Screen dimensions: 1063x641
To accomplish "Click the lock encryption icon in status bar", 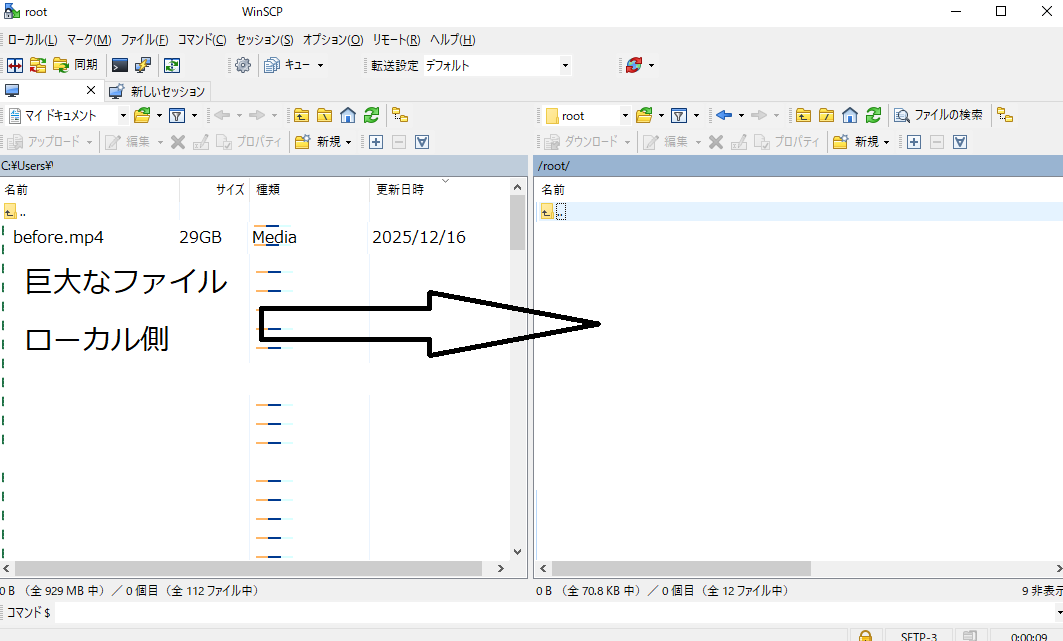I will click(865, 636).
